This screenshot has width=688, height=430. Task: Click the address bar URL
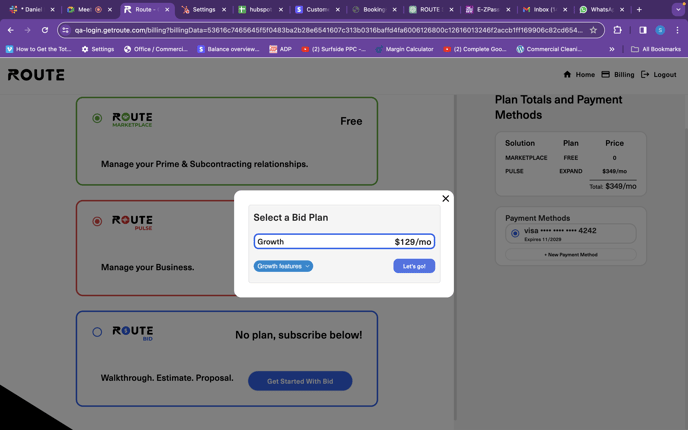pyautogui.click(x=329, y=30)
